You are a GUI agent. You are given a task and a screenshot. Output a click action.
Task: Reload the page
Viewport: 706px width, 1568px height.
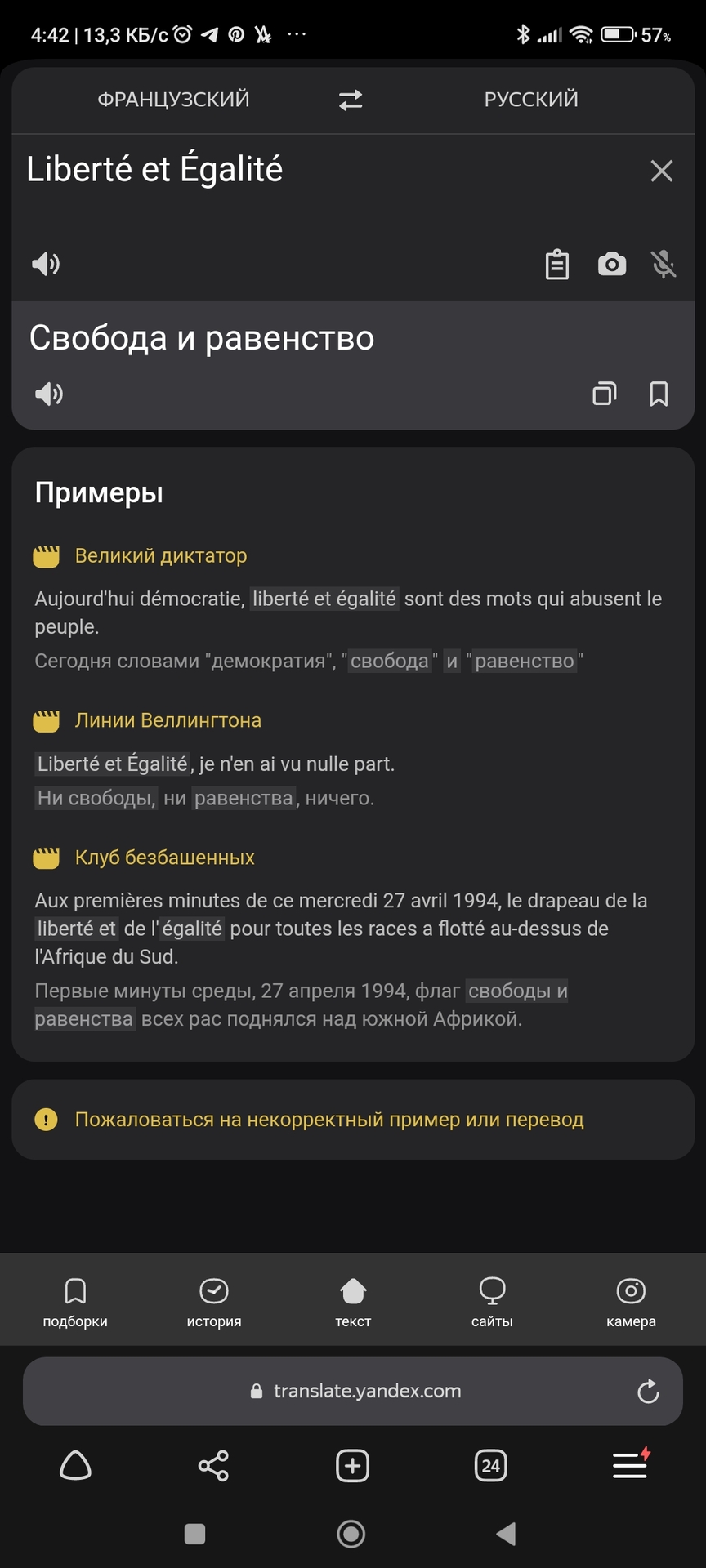(x=648, y=1392)
